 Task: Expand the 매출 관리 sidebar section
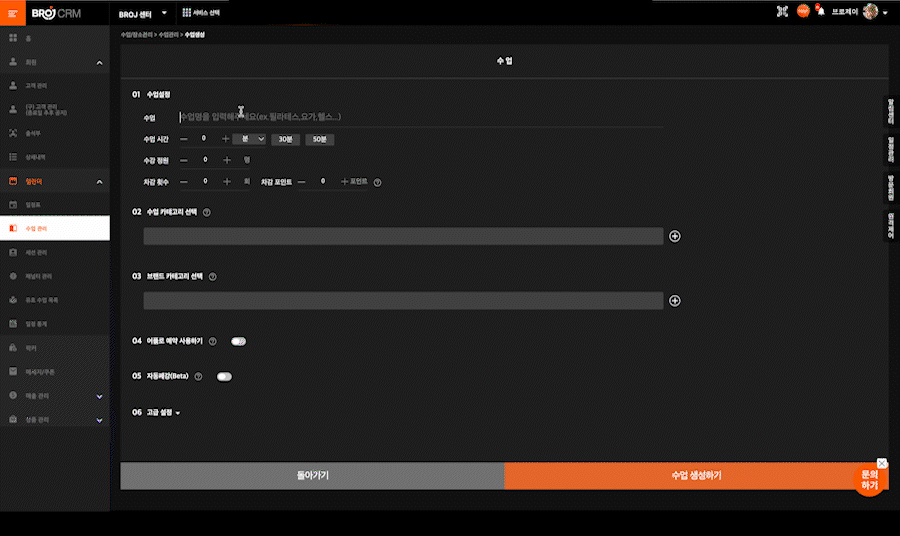[99, 397]
